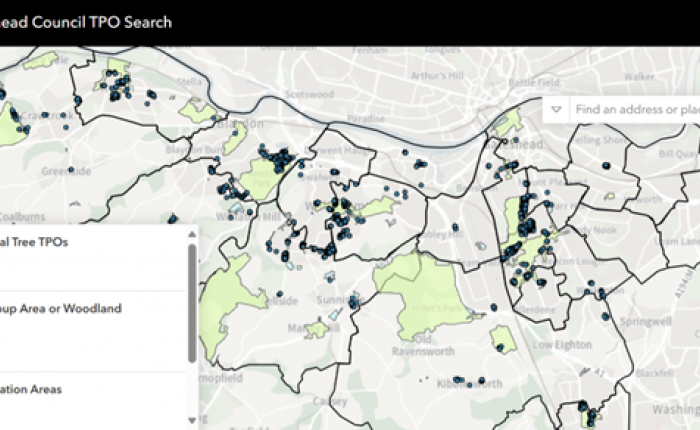Open the search source dropdown arrow

point(556,109)
